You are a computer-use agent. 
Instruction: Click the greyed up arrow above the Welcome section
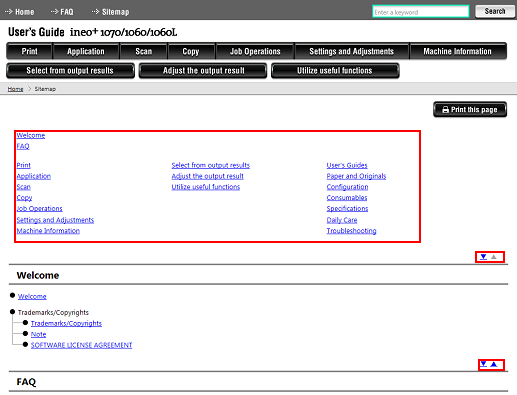[494, 257]
